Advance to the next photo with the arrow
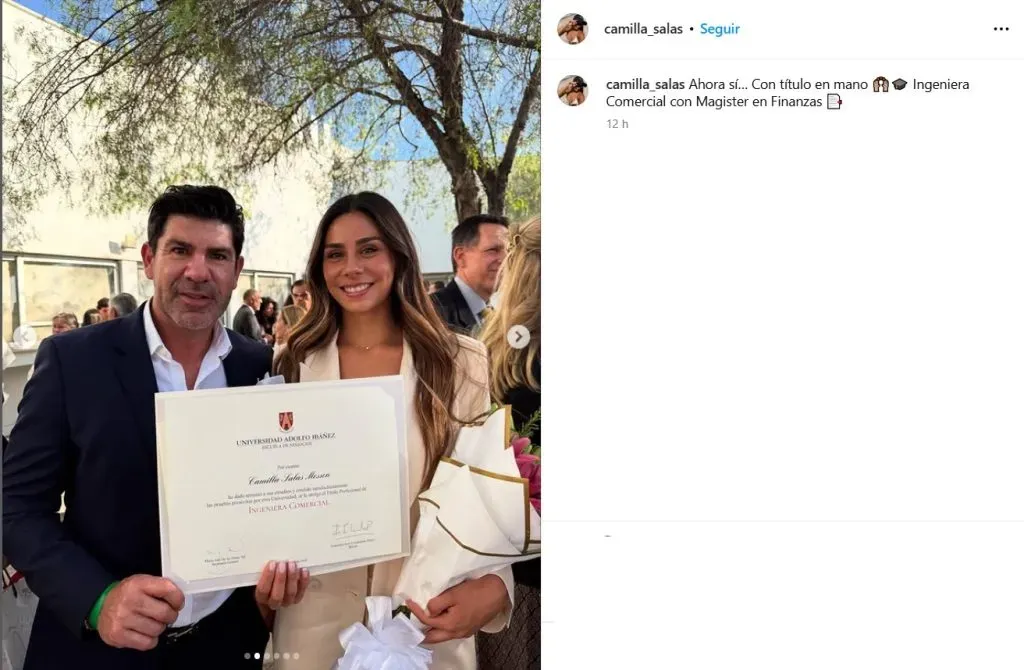The height and width of the screenshot is (670, 1024). pyautogui.click(x=519, y=337)
